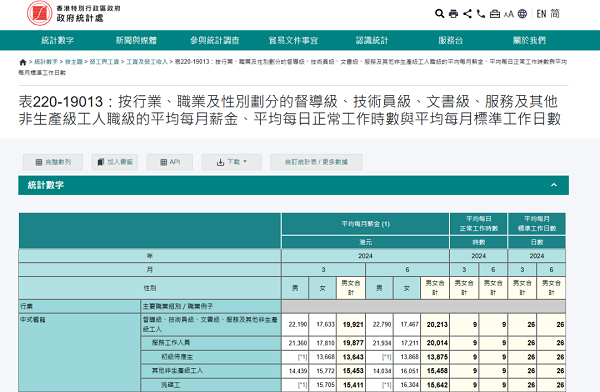Image resolution: width=600 pixels, height=392 pixels.
Task: Go to home via breadcrumb house icon
Action: pyautogui.click(x=23, y=62)
